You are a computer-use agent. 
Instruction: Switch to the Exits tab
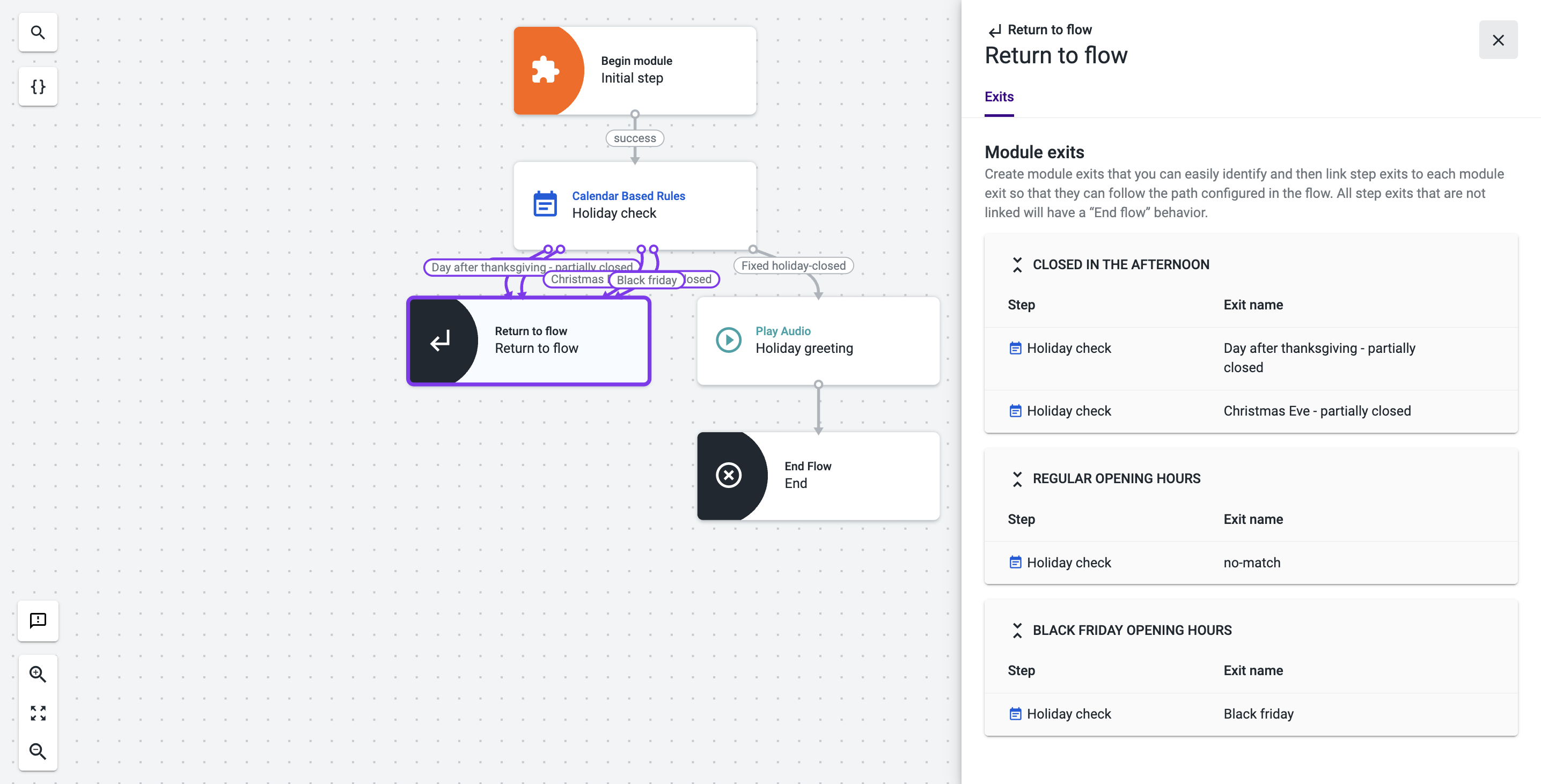click(x=999, y=97)
